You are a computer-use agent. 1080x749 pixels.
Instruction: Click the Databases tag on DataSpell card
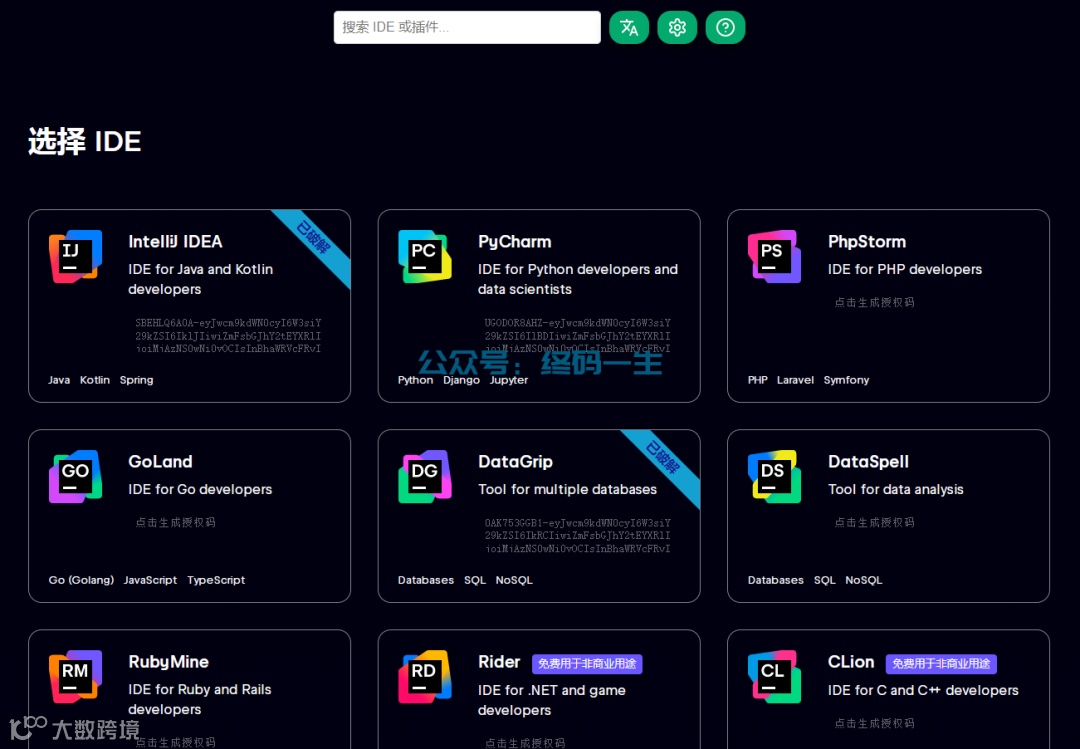pos(776,580)
